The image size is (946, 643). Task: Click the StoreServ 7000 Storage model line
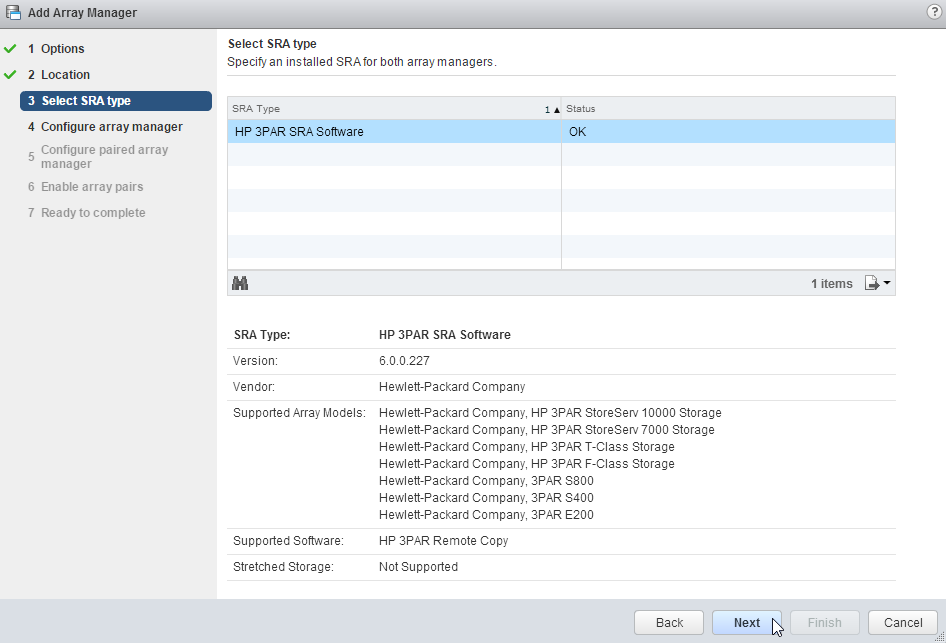547,429
